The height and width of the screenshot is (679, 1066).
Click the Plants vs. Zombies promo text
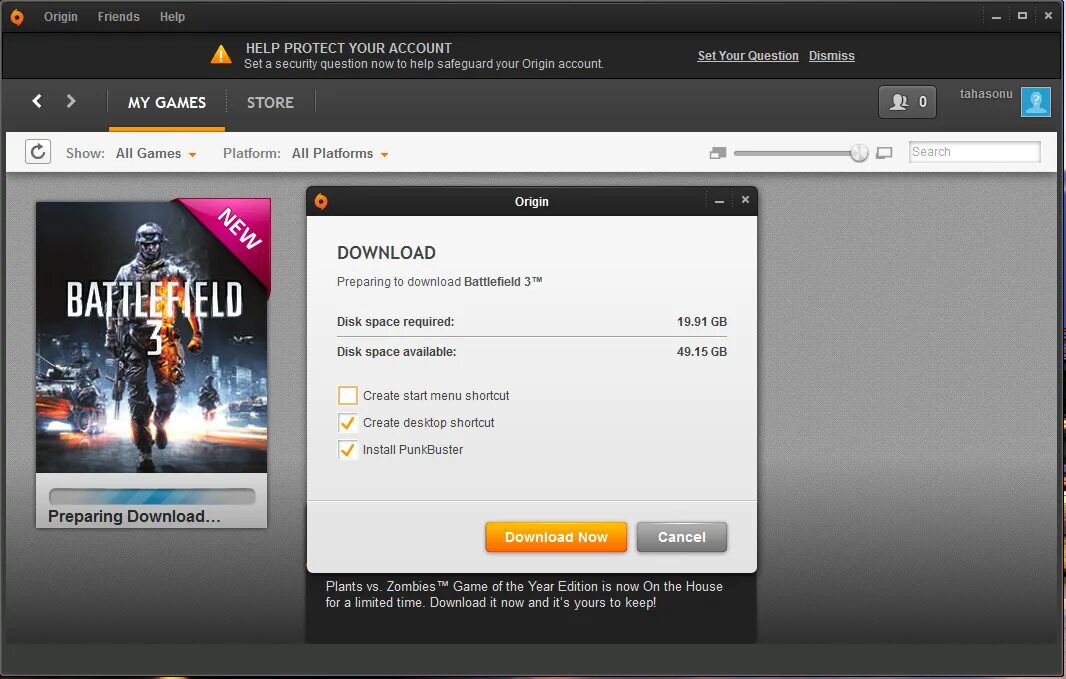click(x=524, y=594)
